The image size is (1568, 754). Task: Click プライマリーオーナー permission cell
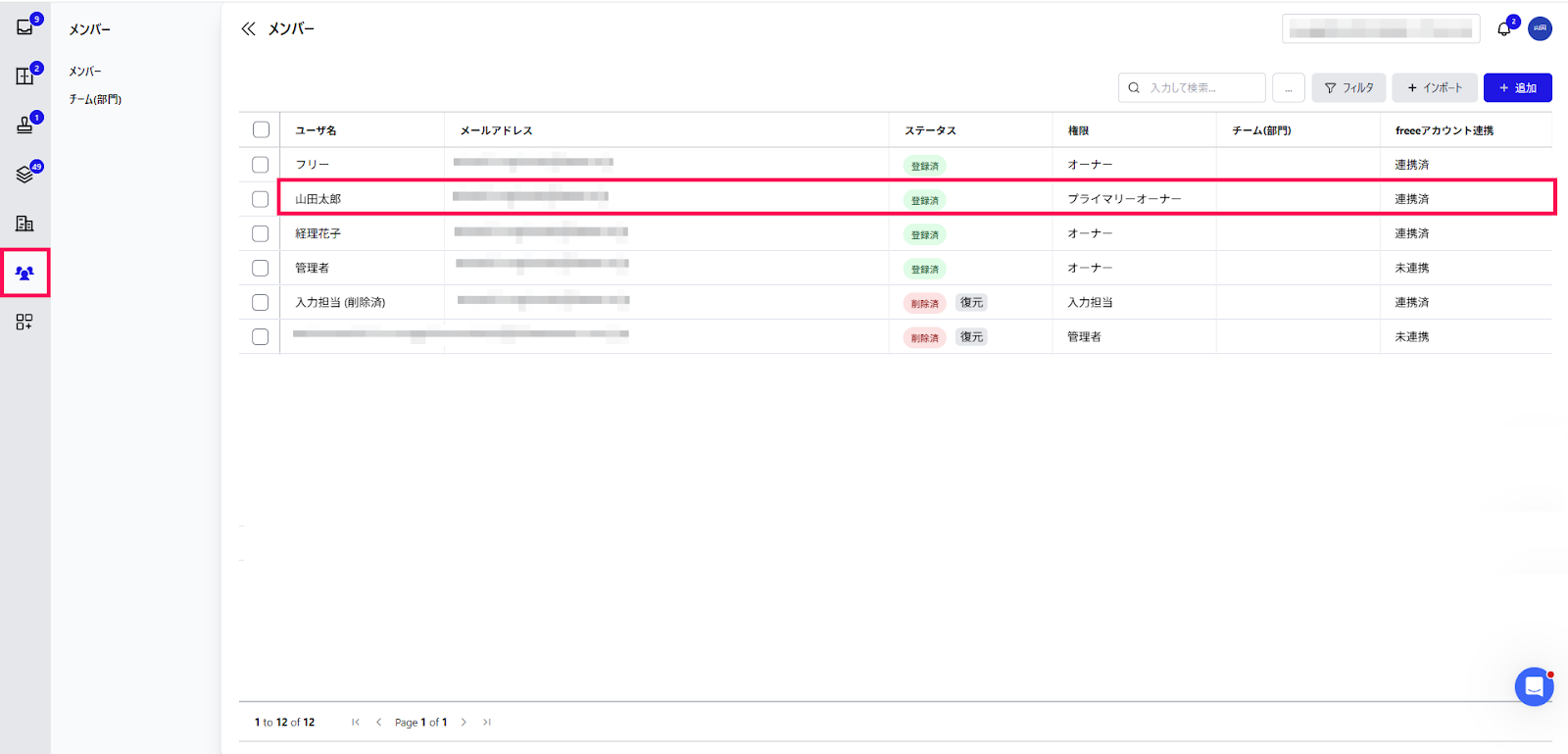(1124, 199)
